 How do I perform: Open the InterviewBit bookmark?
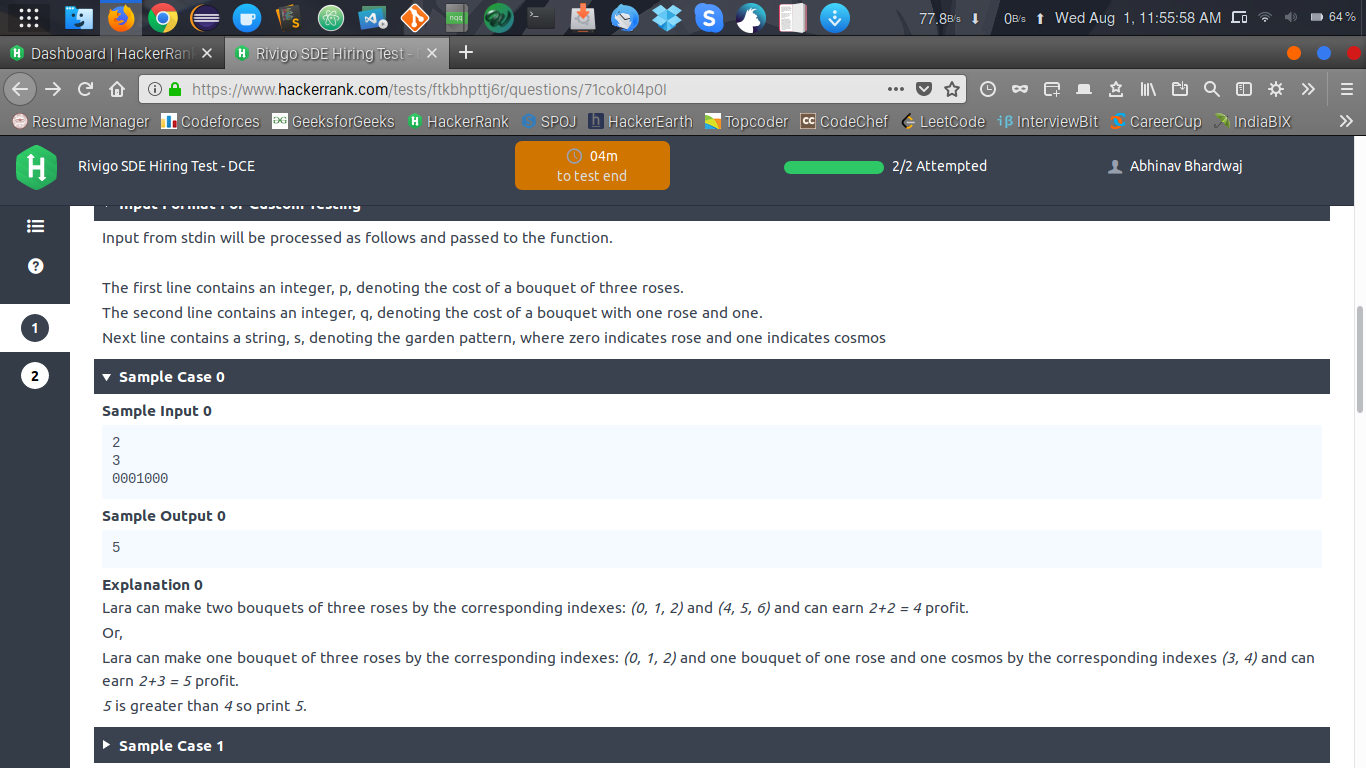click(x=1048, y=121)
